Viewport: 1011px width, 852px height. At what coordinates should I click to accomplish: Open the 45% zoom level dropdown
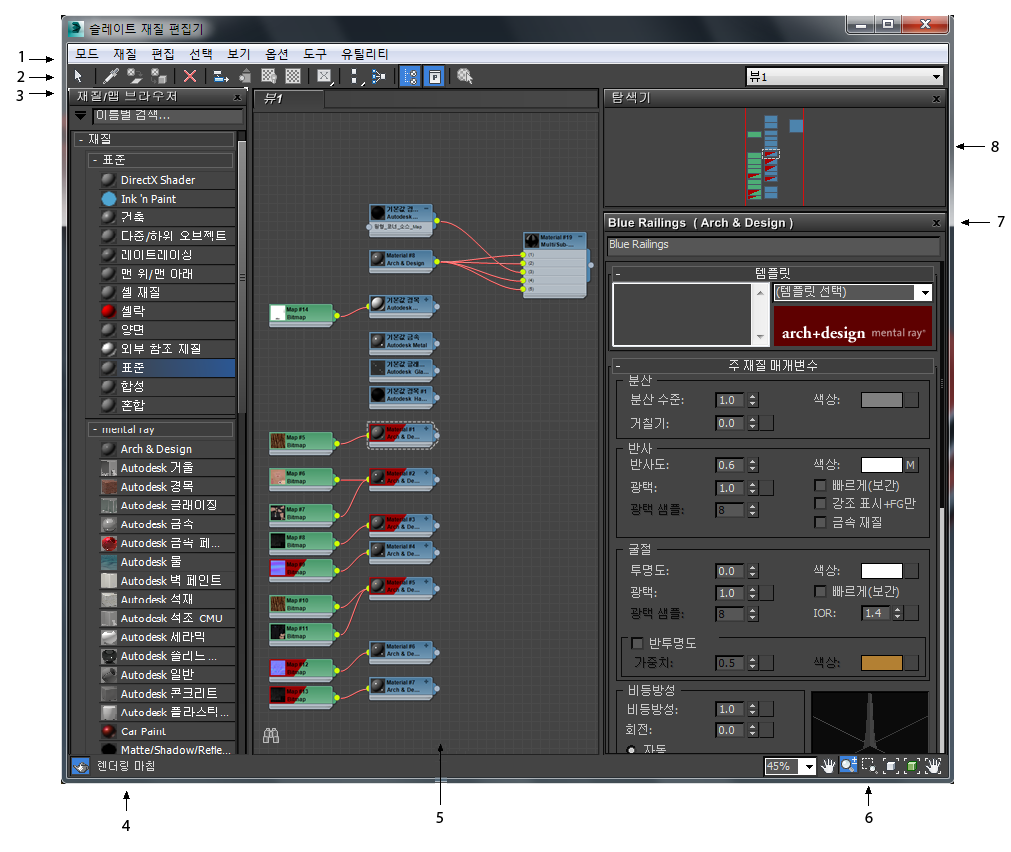point(809,766)
